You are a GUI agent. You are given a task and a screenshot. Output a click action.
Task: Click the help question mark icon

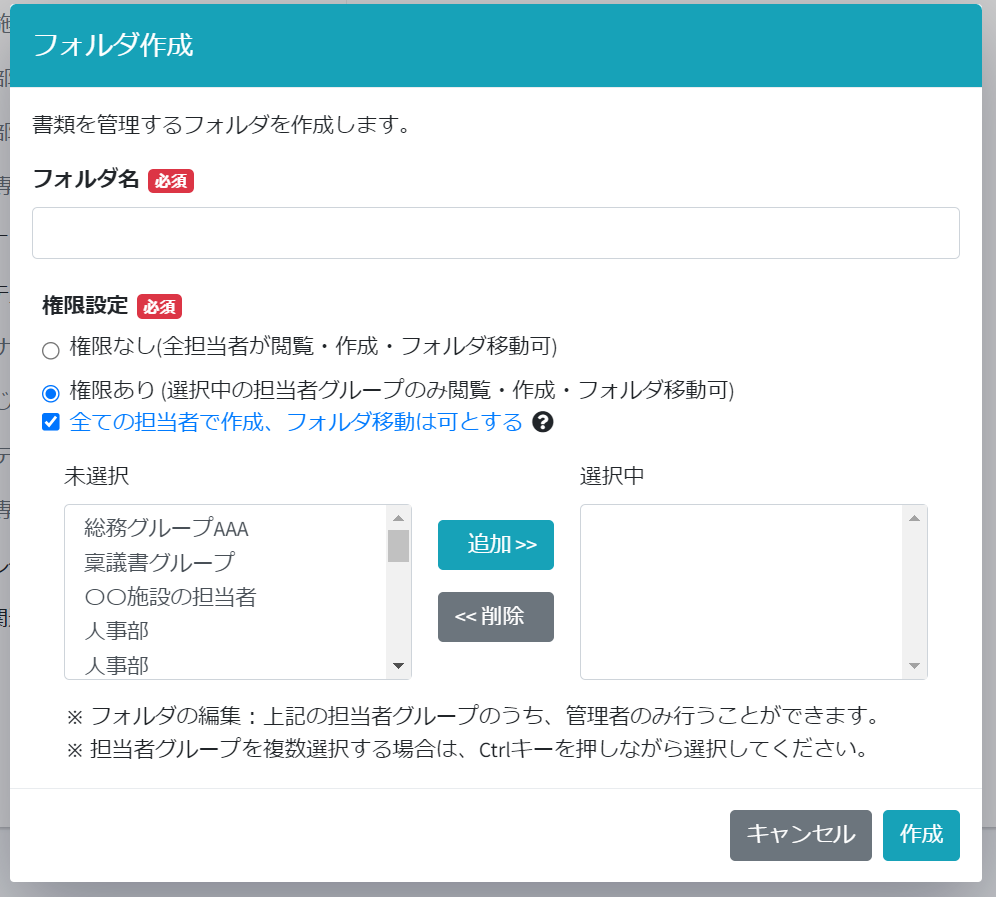[543, 422]
